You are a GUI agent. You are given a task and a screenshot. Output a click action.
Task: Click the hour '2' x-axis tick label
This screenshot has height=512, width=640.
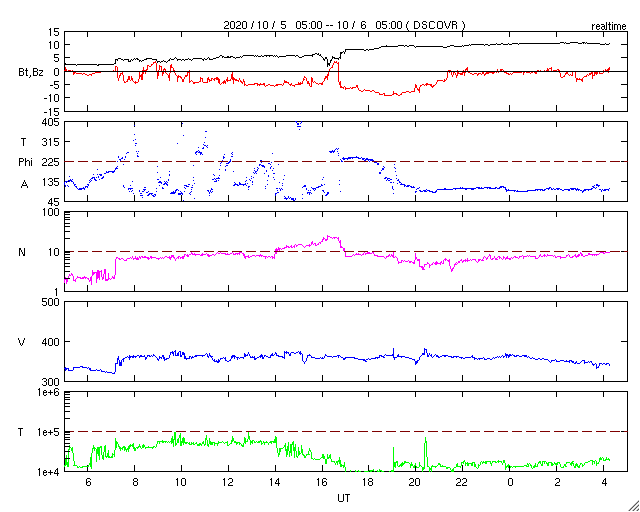coord(557,482)
